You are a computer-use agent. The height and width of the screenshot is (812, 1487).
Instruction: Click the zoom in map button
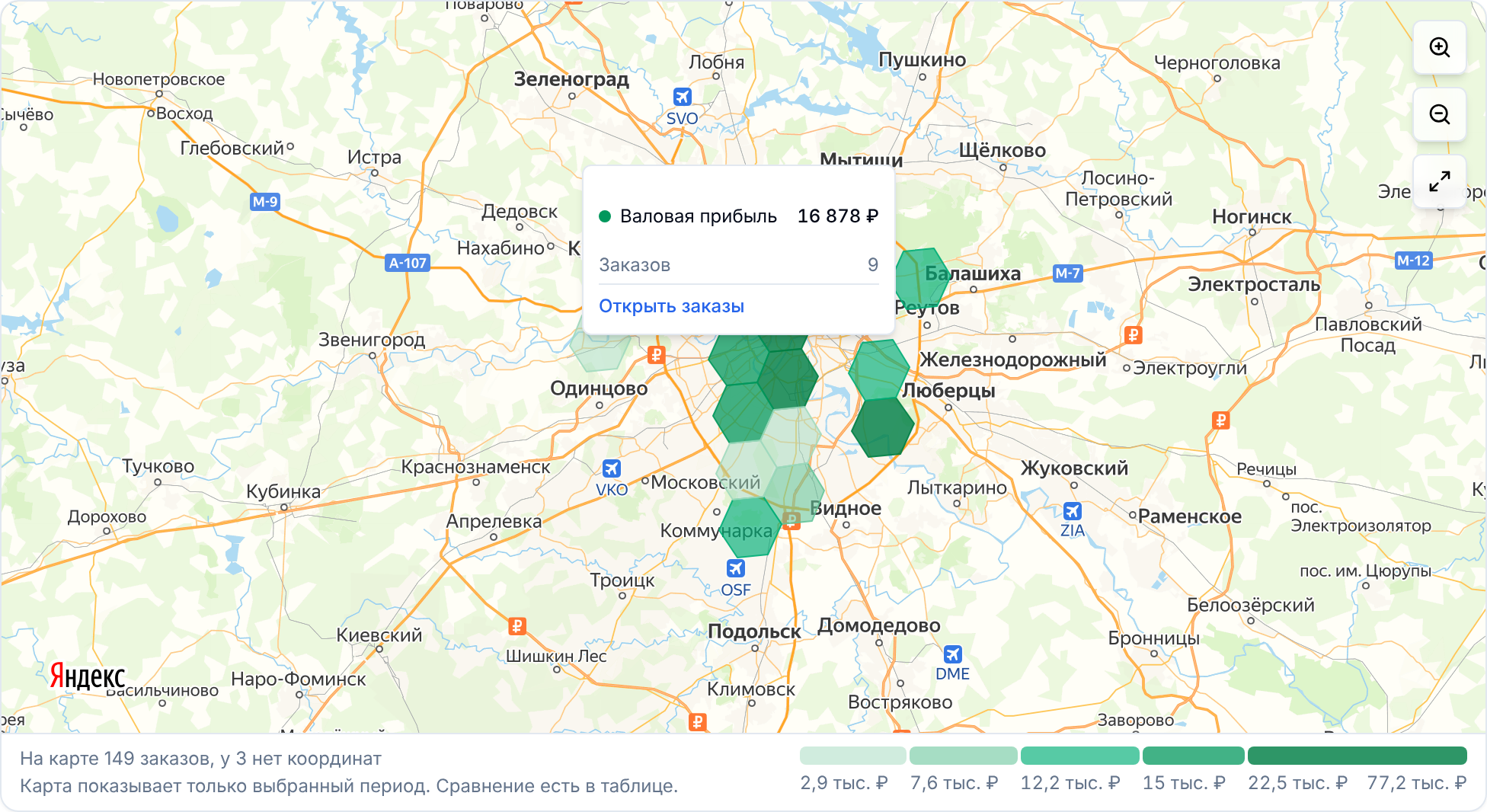point(1439,47)
